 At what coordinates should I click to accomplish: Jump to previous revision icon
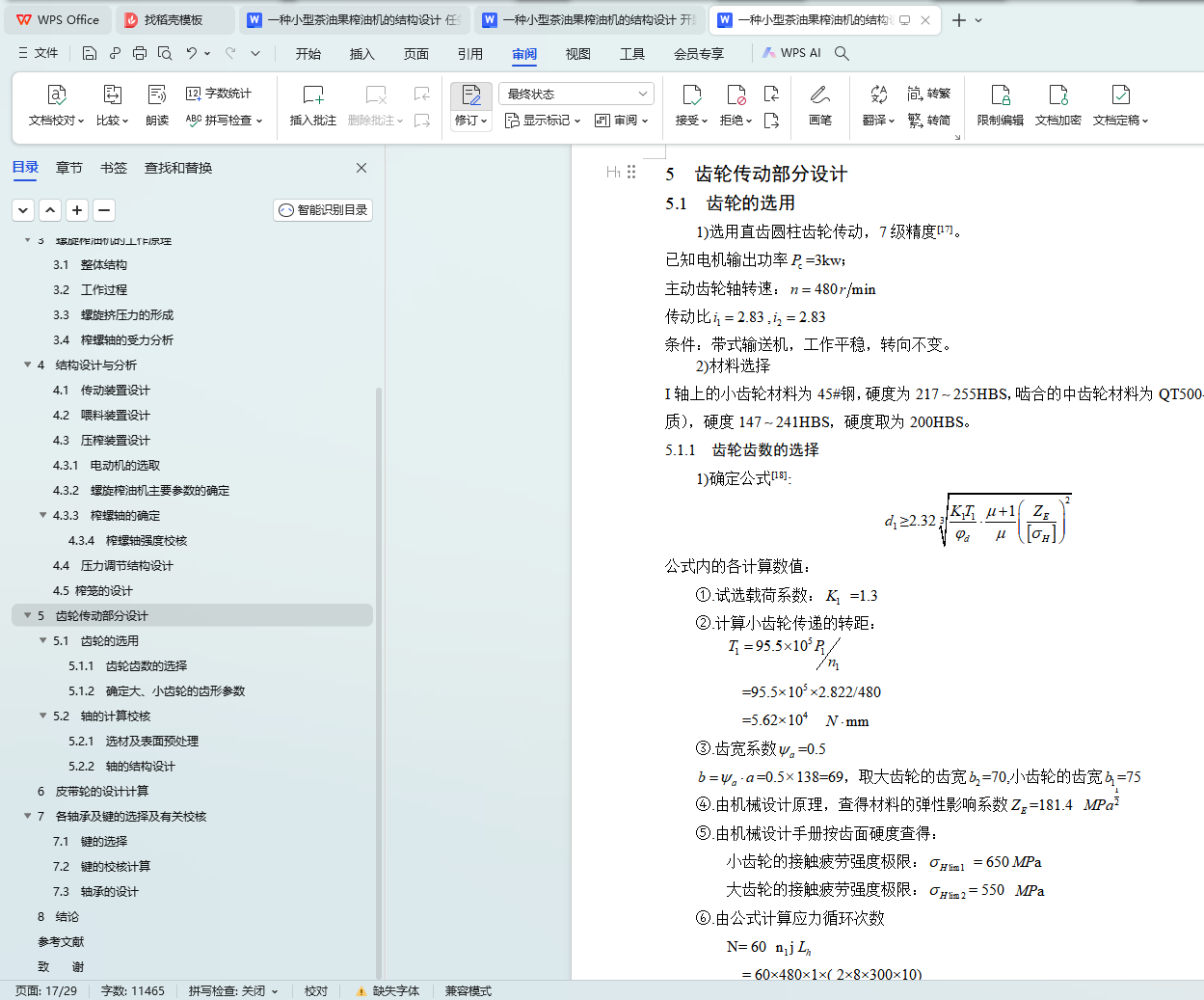click(x=771, y=94)
